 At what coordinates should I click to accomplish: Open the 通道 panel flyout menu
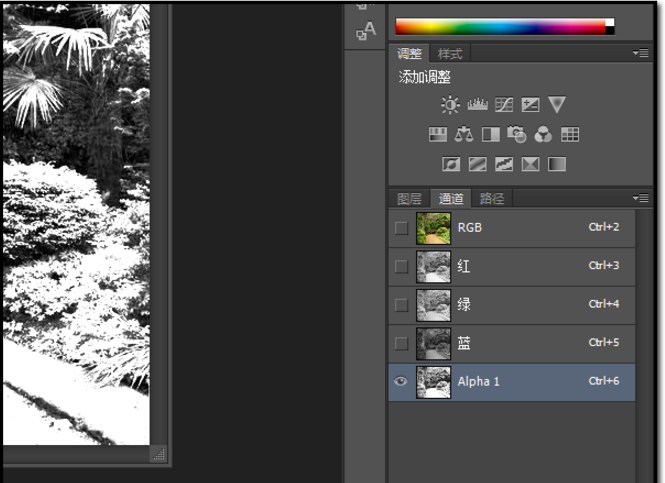[641, 198]
